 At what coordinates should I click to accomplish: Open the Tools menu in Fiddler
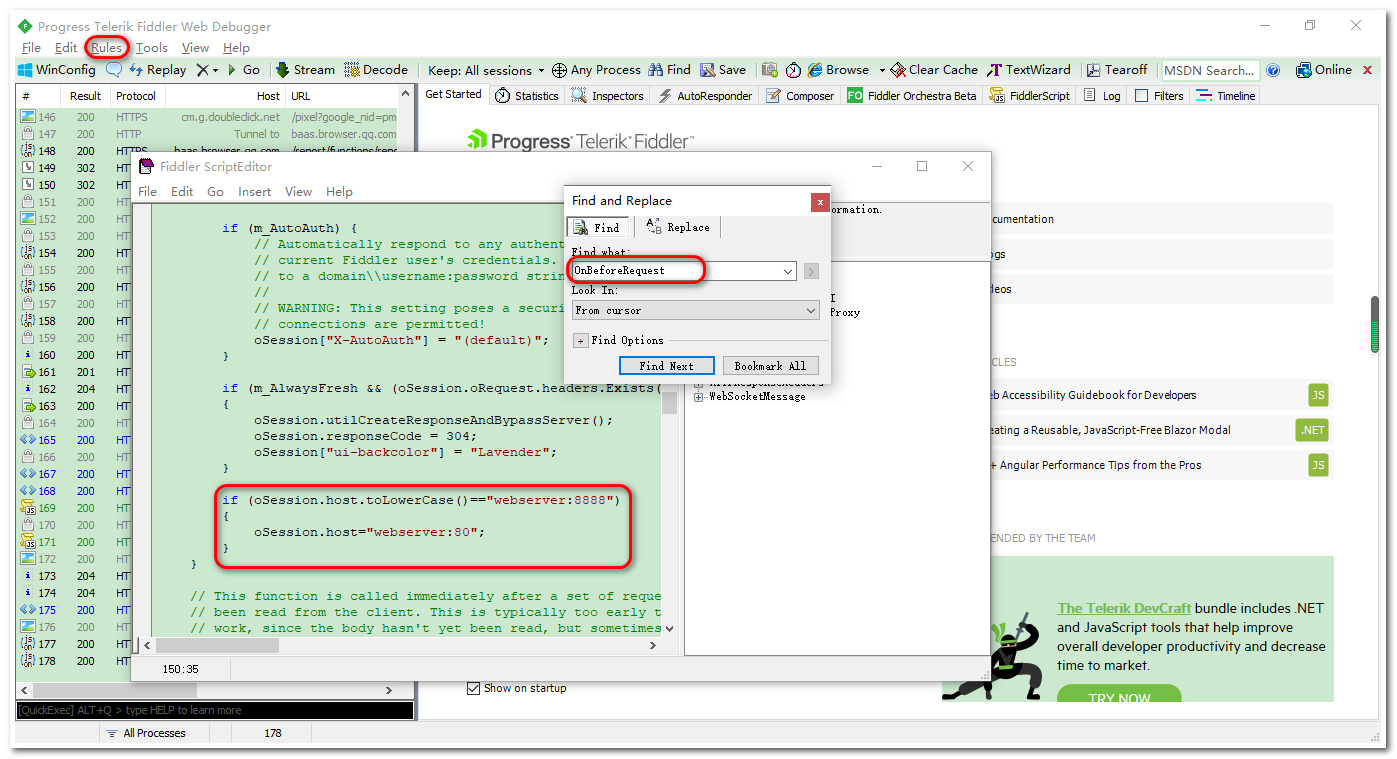pyautogui.click(x=152, y=47)
